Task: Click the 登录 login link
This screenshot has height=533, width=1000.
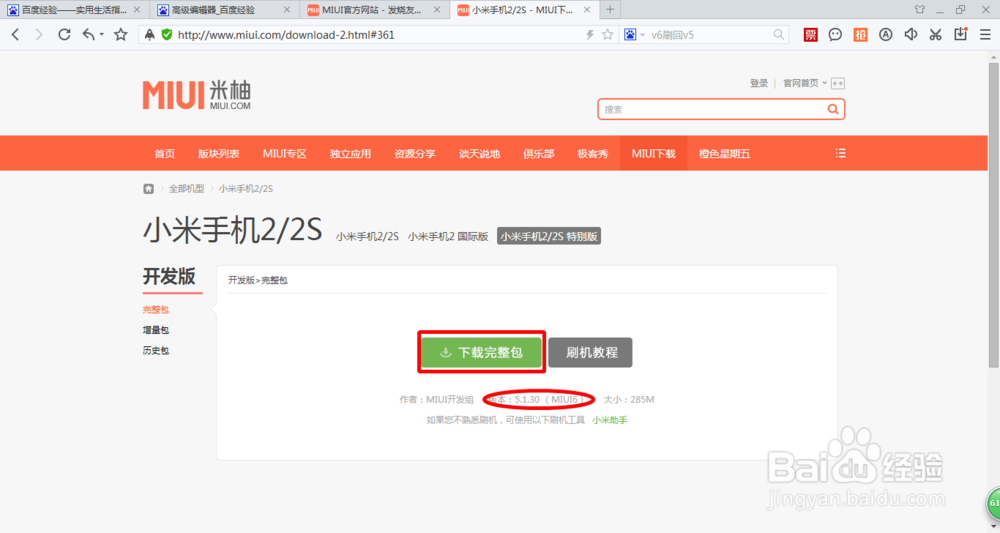Action: [x=759, y=83]
